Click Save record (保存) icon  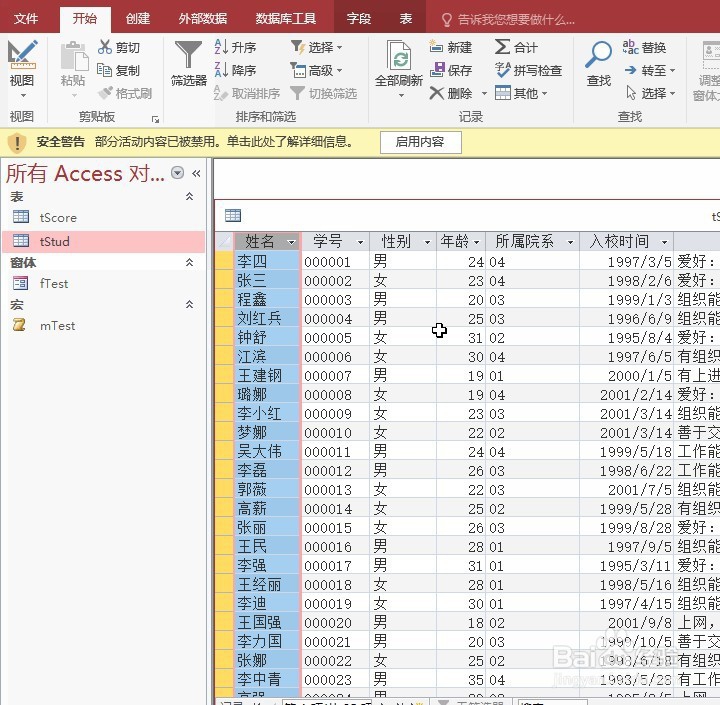(437, 70)
